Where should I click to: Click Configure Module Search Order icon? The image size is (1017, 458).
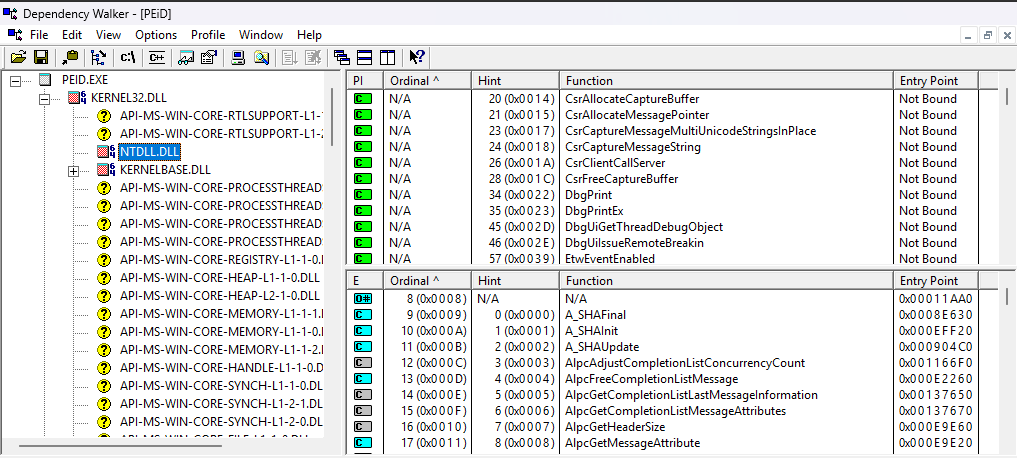261,58
